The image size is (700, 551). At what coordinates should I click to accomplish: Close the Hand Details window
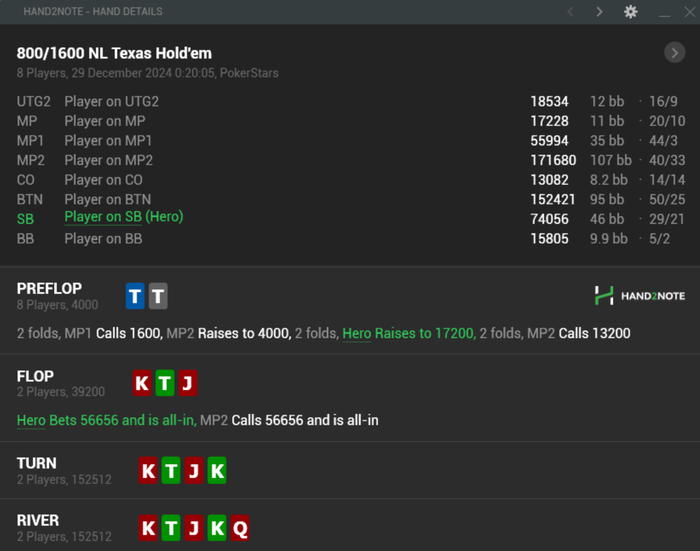click(688, 12)
